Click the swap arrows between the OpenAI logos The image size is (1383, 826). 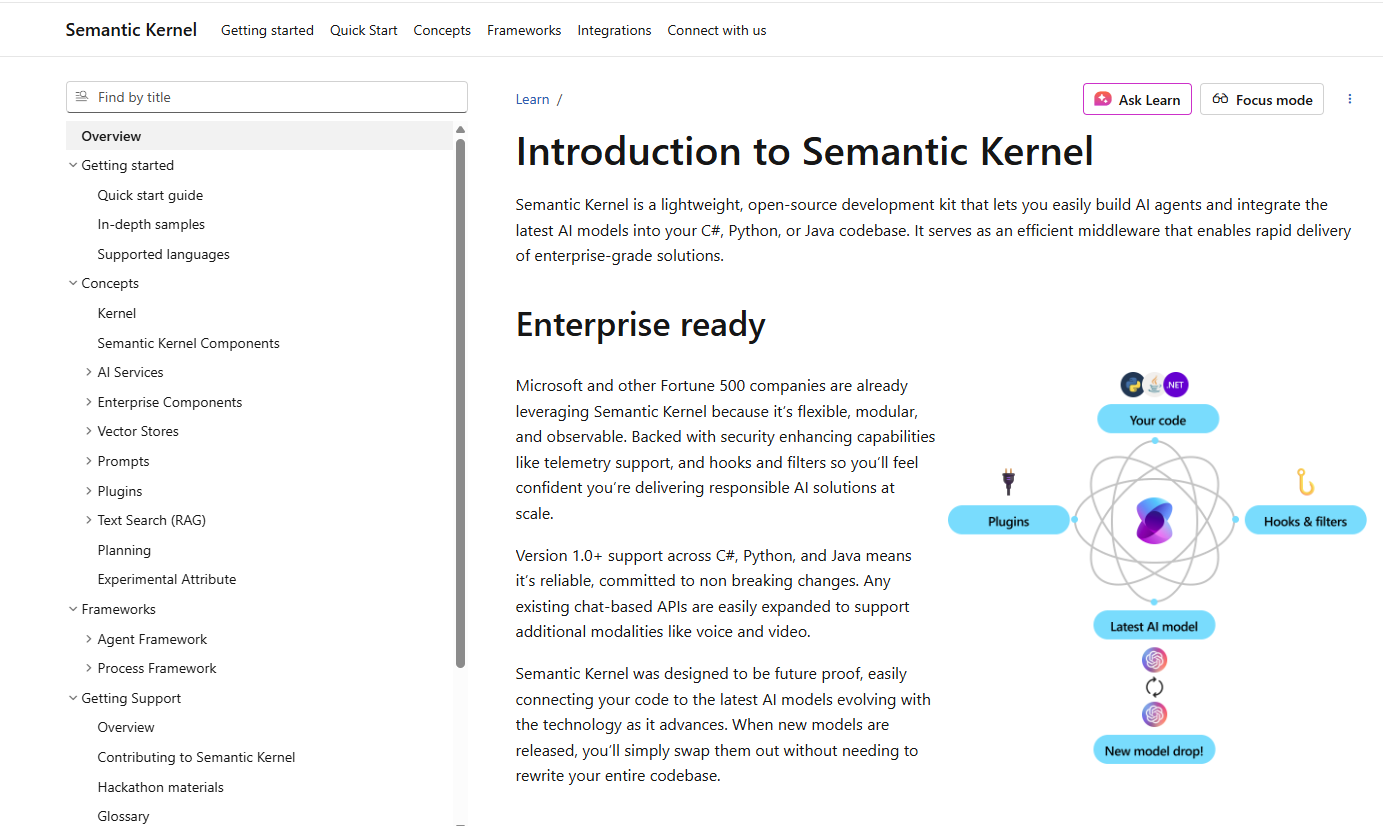click(1154, 687)
